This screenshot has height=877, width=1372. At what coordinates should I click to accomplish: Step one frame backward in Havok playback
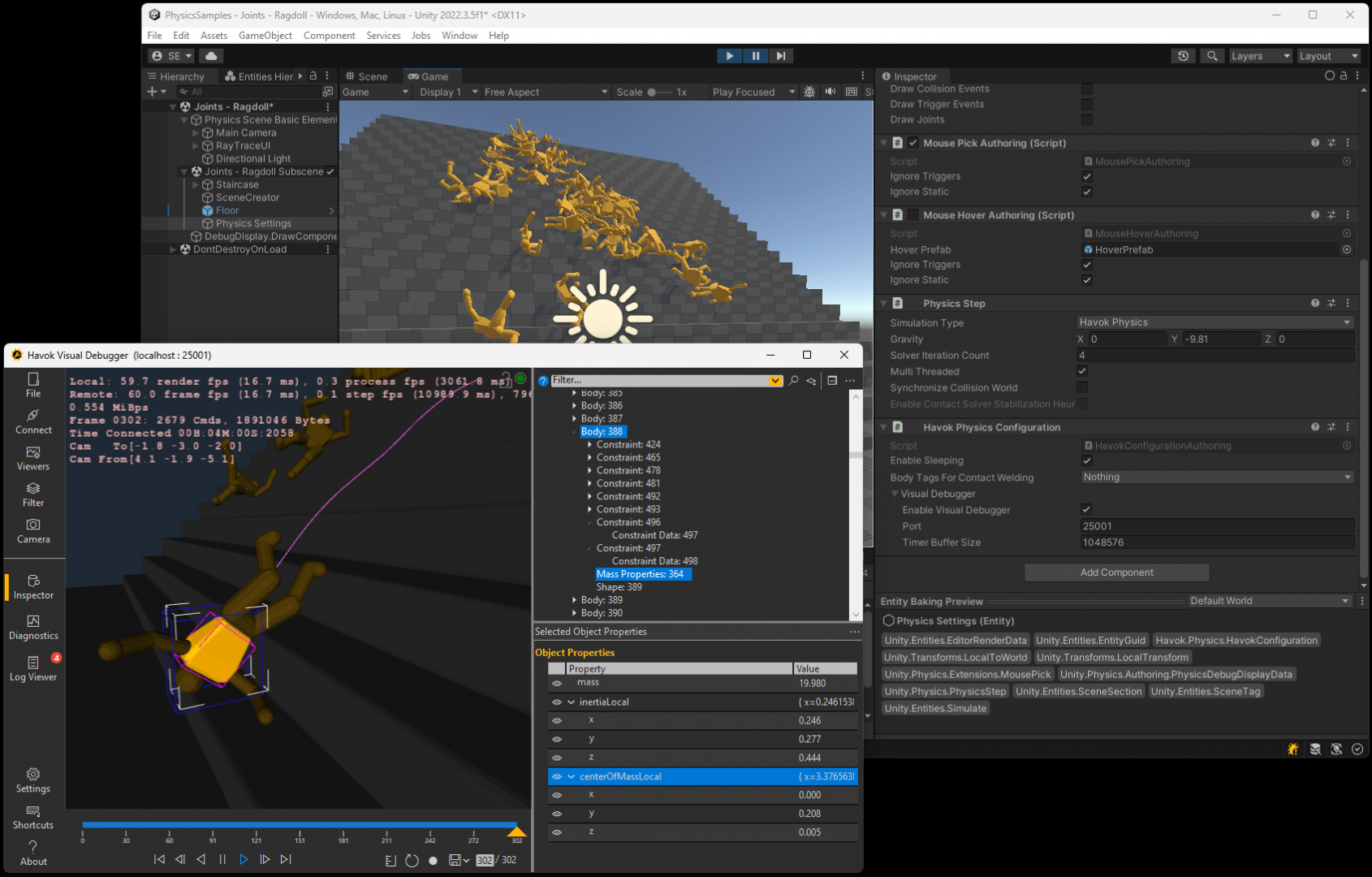point(180,859)
